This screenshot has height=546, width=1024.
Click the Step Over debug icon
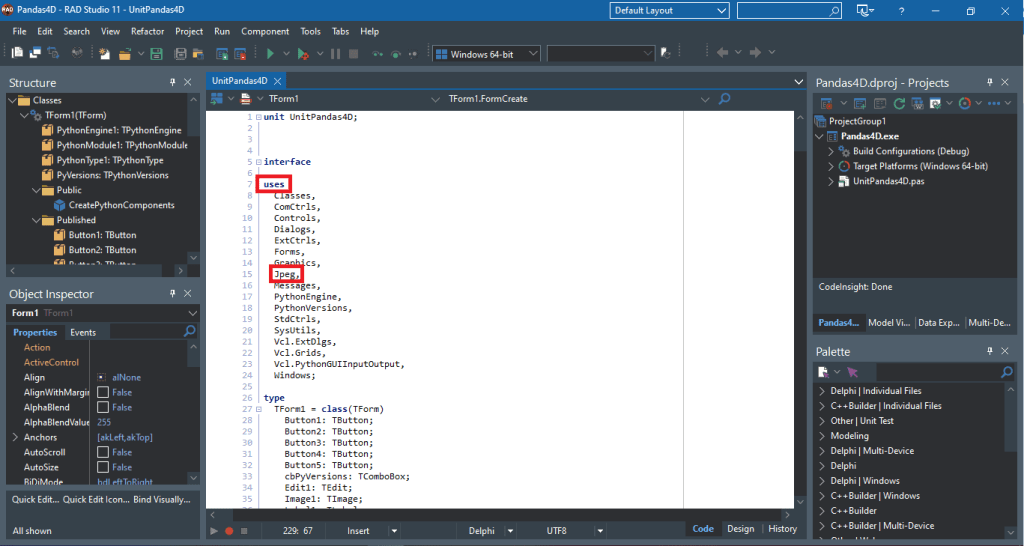pyautogui.click(x=395, y=54)
